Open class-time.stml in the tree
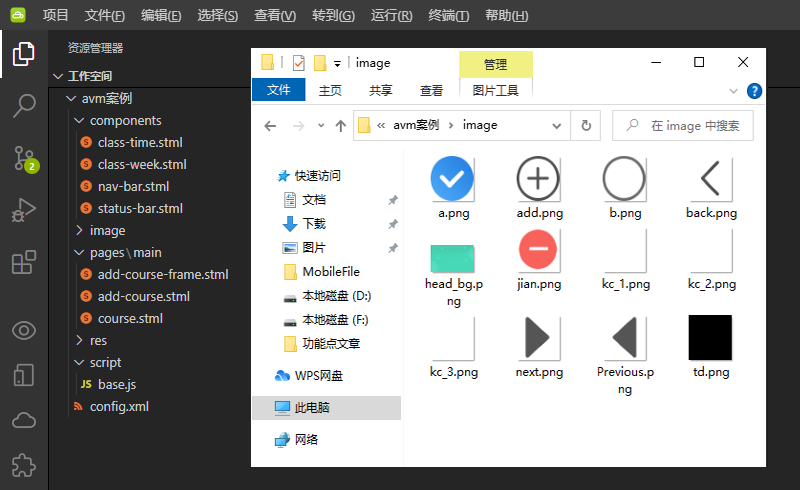Viewport: 800px width, 490px height. tap(140, 142)
